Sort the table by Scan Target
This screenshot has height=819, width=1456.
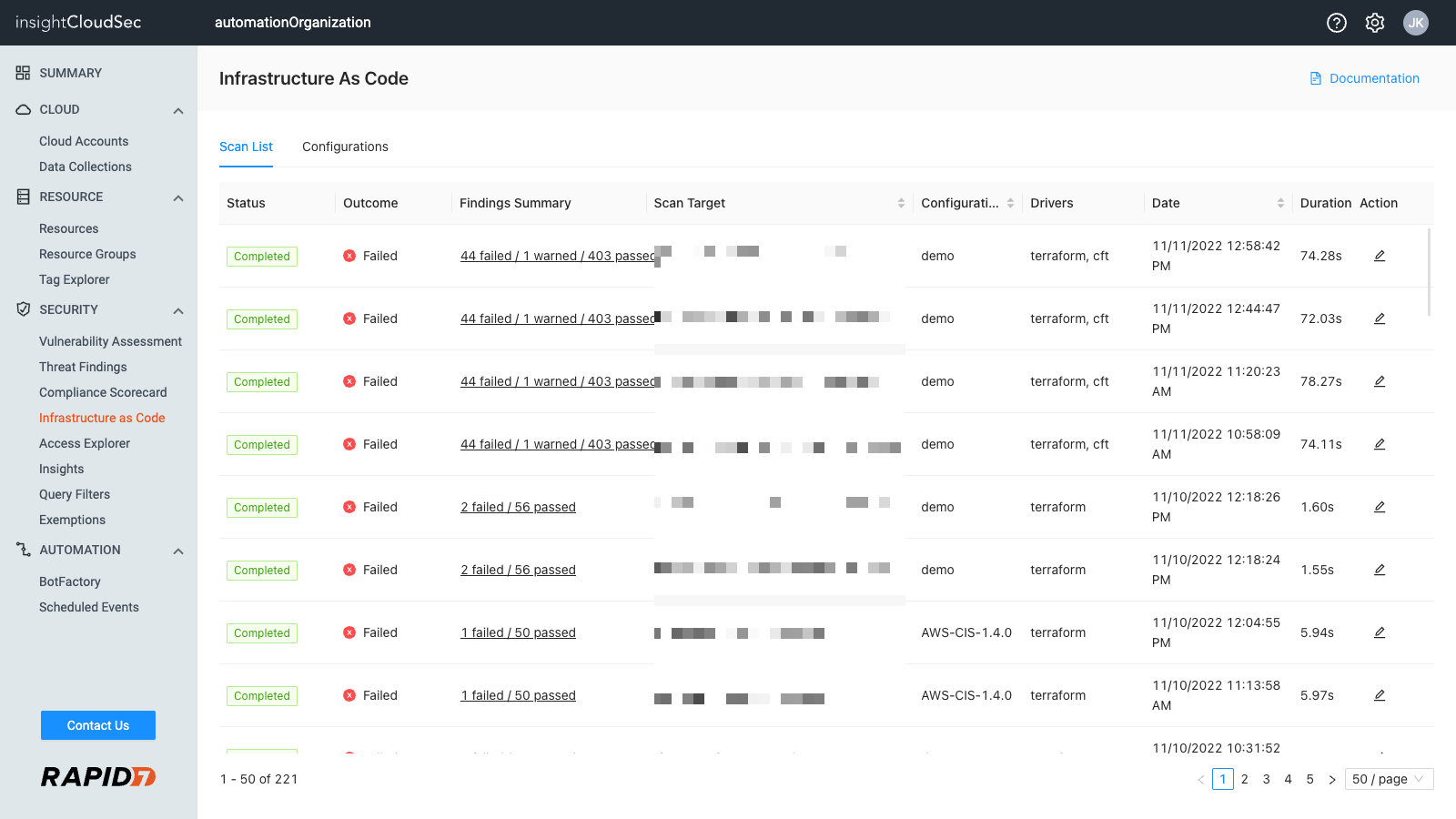click(901, 203)
